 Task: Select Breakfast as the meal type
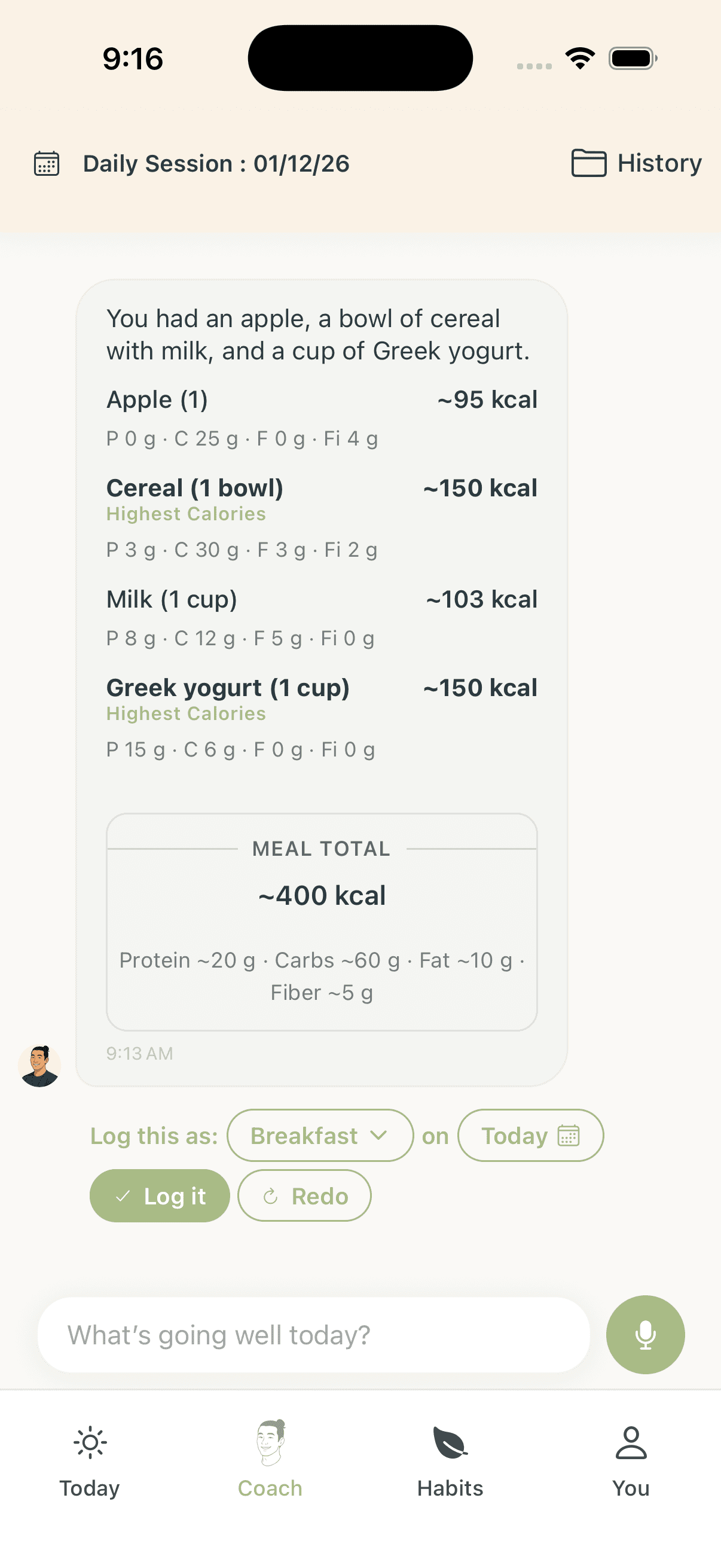coord(319,1135)
